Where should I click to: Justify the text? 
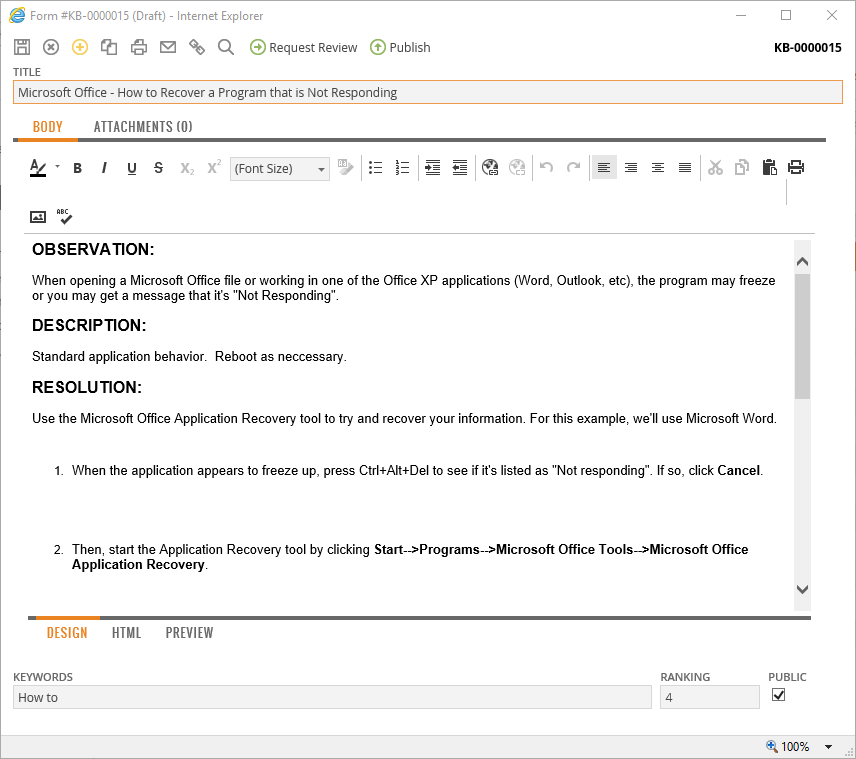685,168
